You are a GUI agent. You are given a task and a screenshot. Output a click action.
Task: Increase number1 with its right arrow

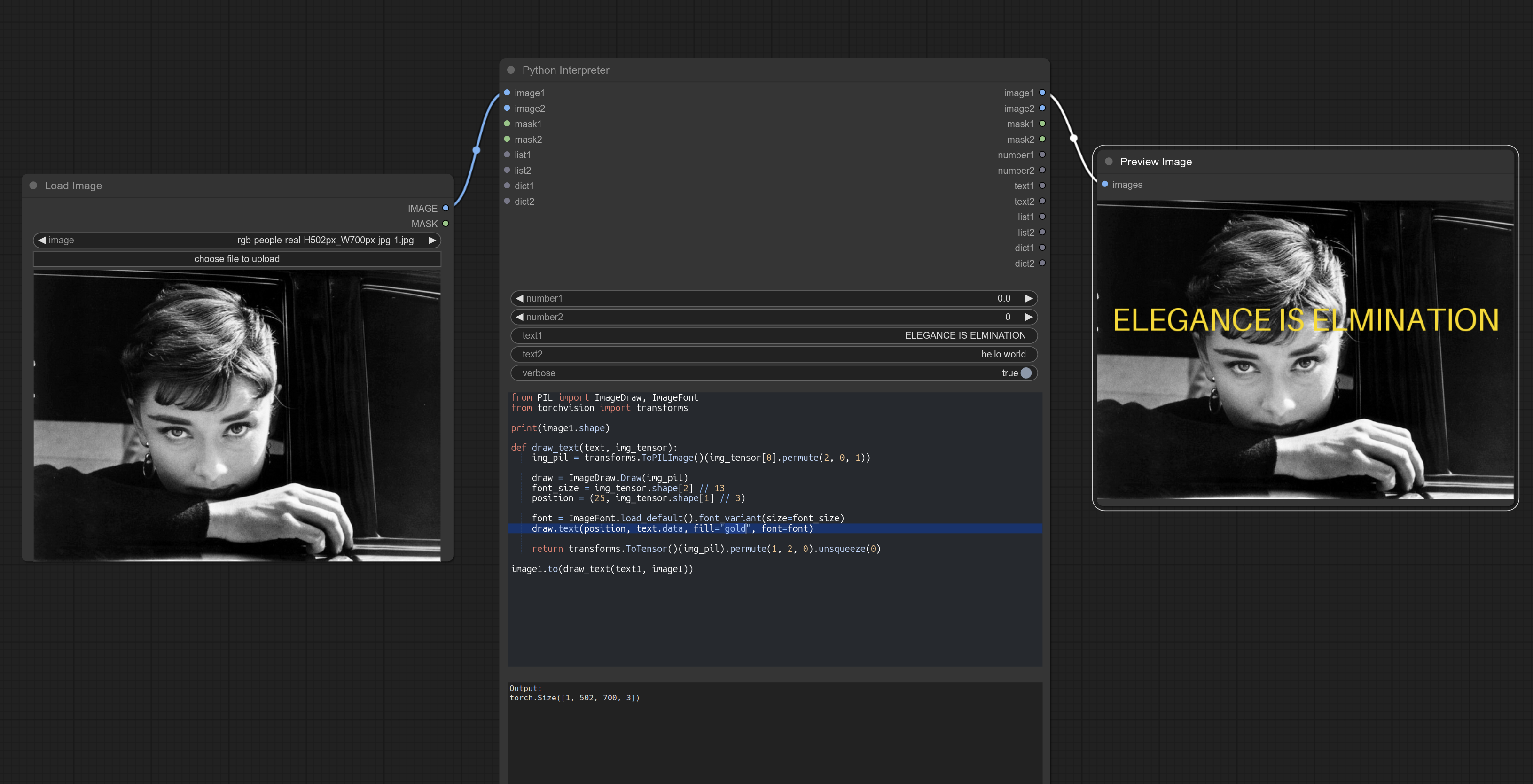tap(1028, 299)
